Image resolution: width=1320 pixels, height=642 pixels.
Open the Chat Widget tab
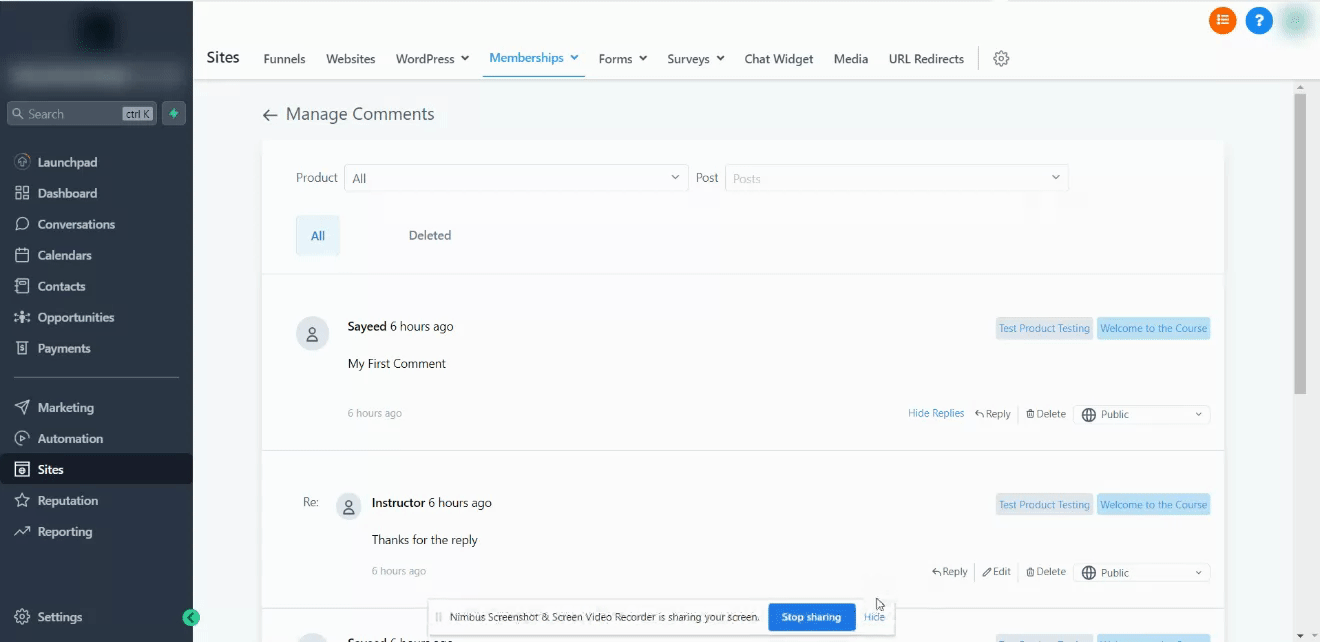point(779,59)
